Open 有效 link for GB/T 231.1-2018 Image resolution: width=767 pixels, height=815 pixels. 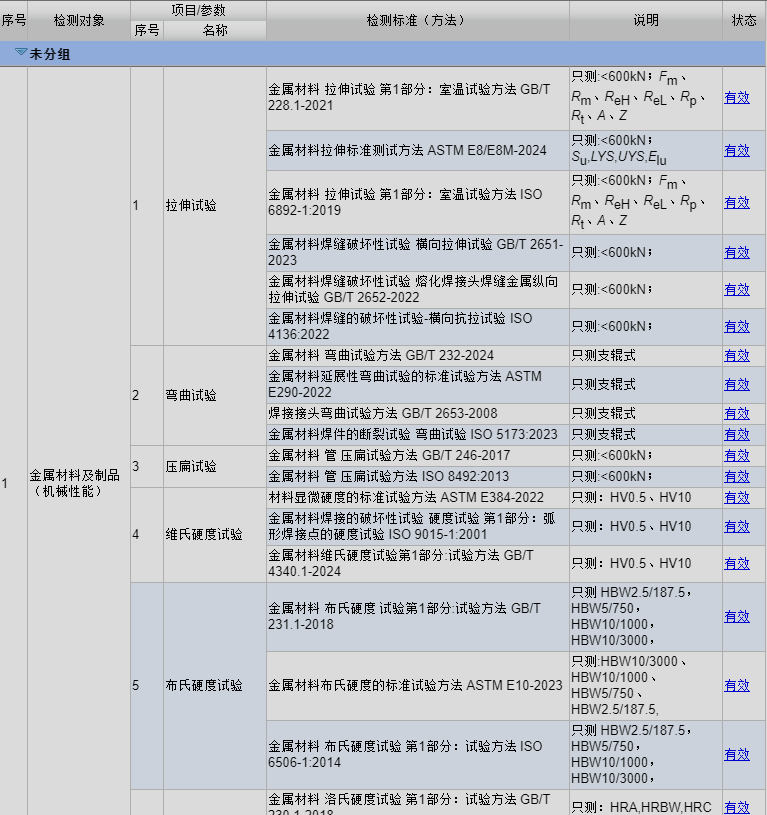point(737,617)
